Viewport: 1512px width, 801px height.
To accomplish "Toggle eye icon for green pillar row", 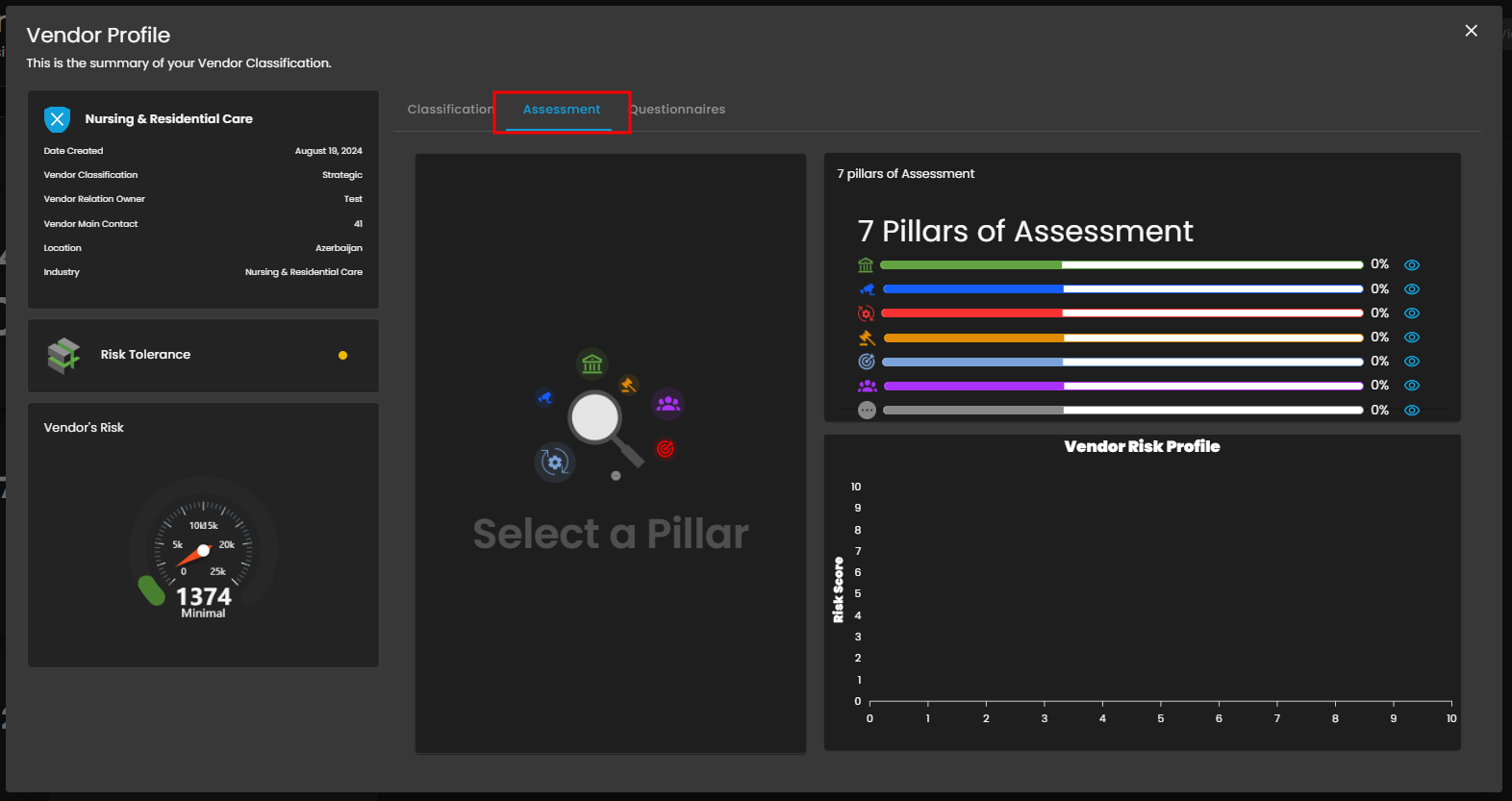I will (1411, 265).
